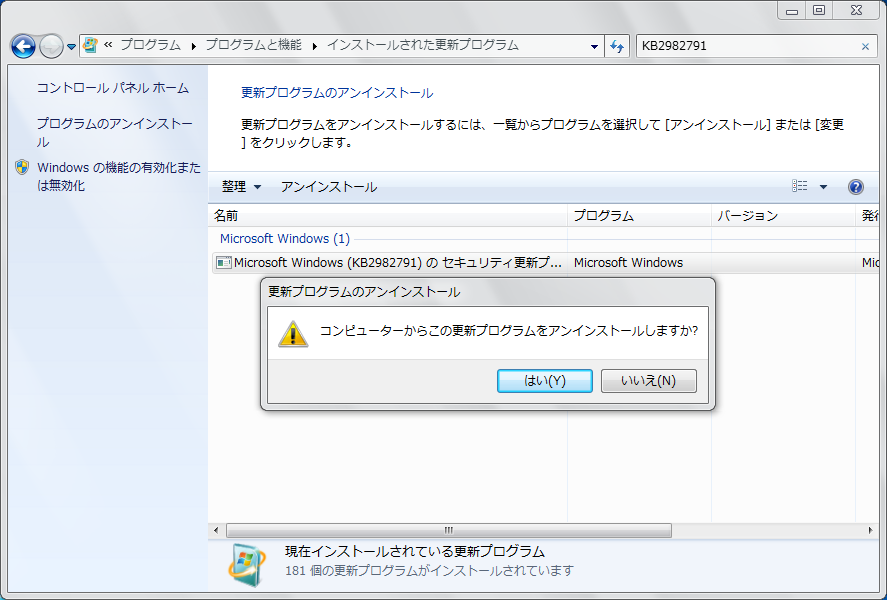Open Windows の機能の有効化または無効化 link
Viewport: 887px width, 600px height.
coord(119,176)
